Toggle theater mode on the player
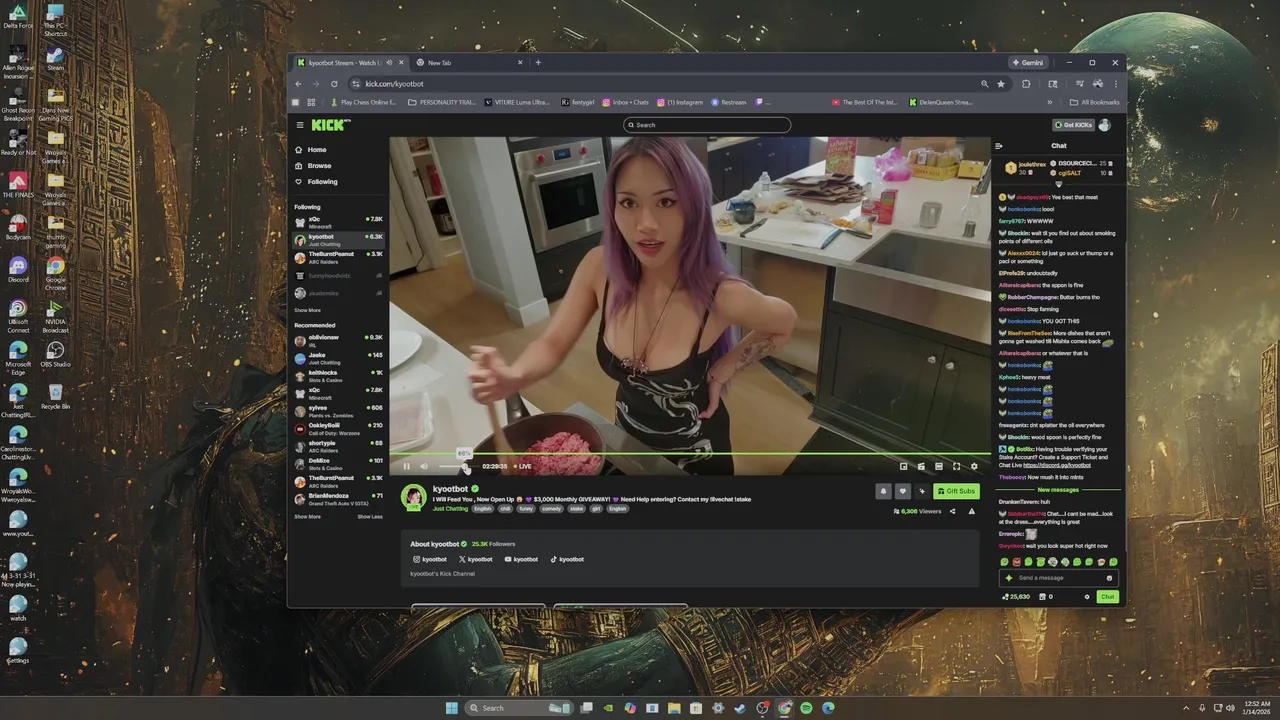Screen dimensions: 1280x720 click(x=938, y=466)
